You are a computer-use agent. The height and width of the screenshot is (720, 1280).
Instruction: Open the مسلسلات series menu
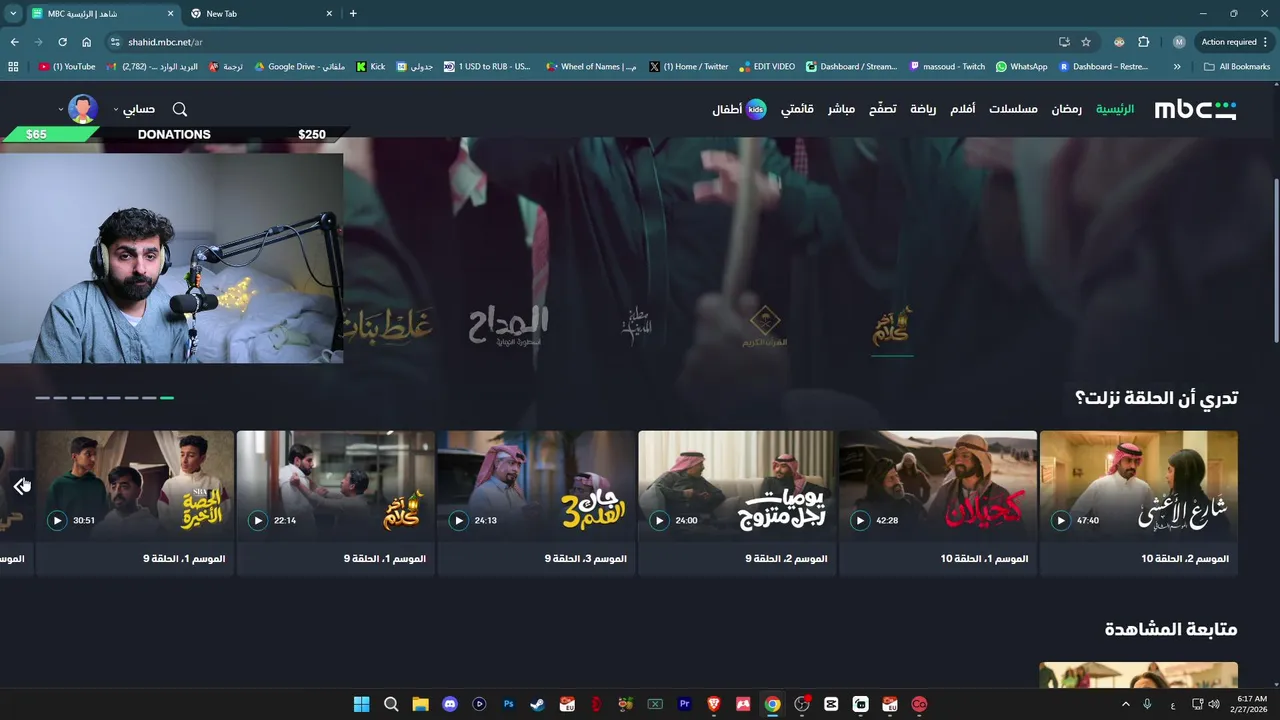point(1013,109)
